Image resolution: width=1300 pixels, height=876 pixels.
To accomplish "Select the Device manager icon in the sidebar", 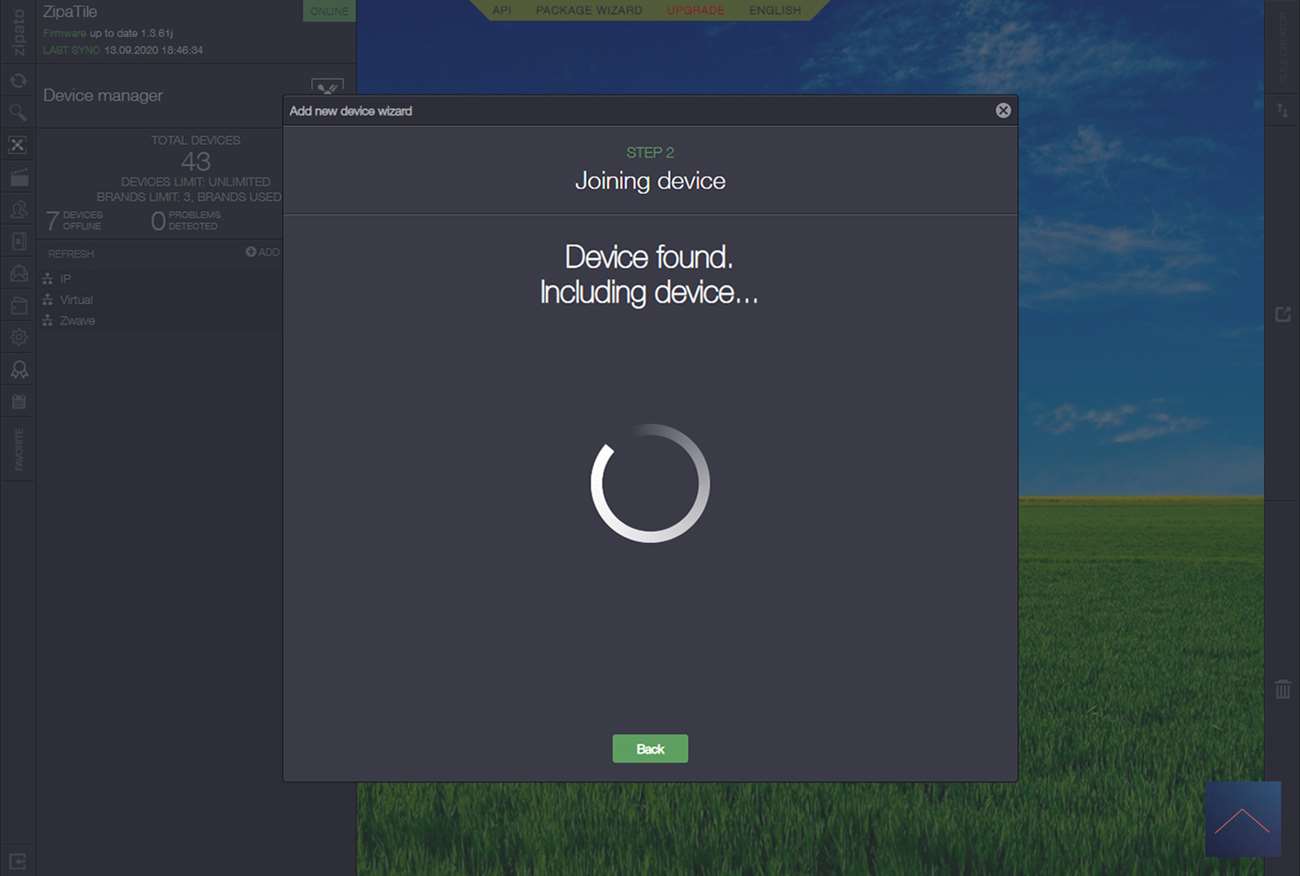I will tap(18, 145).
